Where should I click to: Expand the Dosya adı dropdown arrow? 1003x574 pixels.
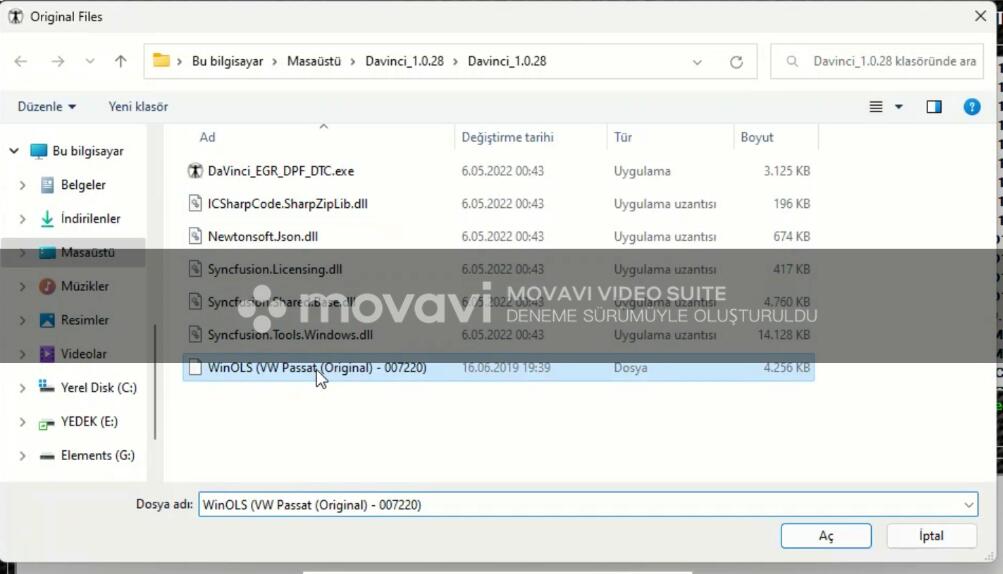click(x=968, y=505)
